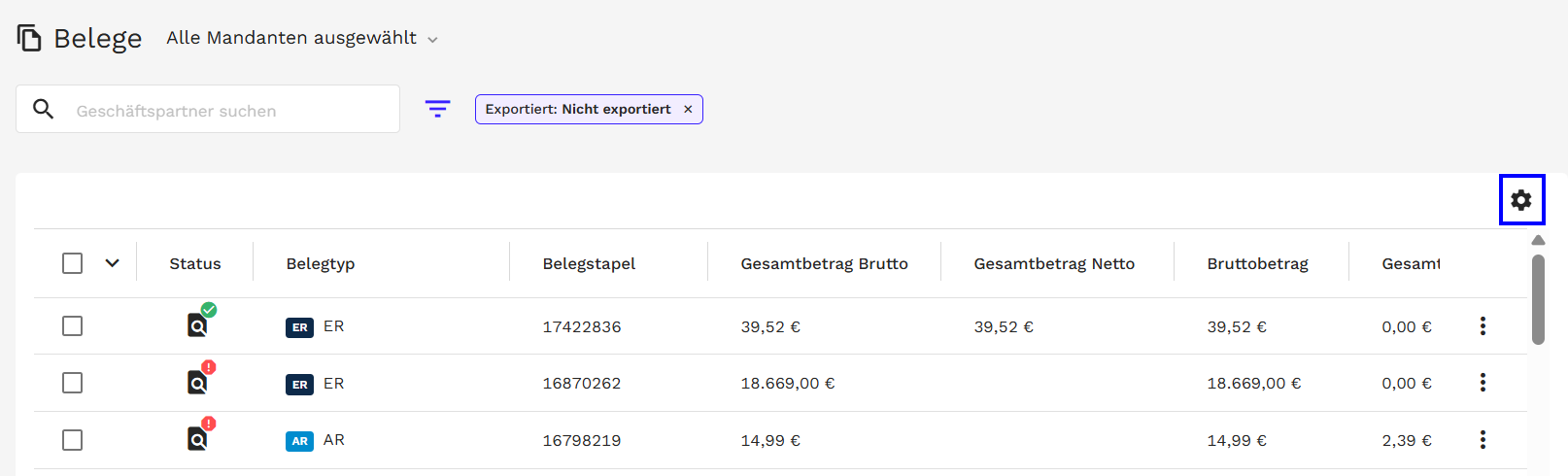Click the Belege documents icon
This screenshot has height=476, width=1568.
pos(29,38)
